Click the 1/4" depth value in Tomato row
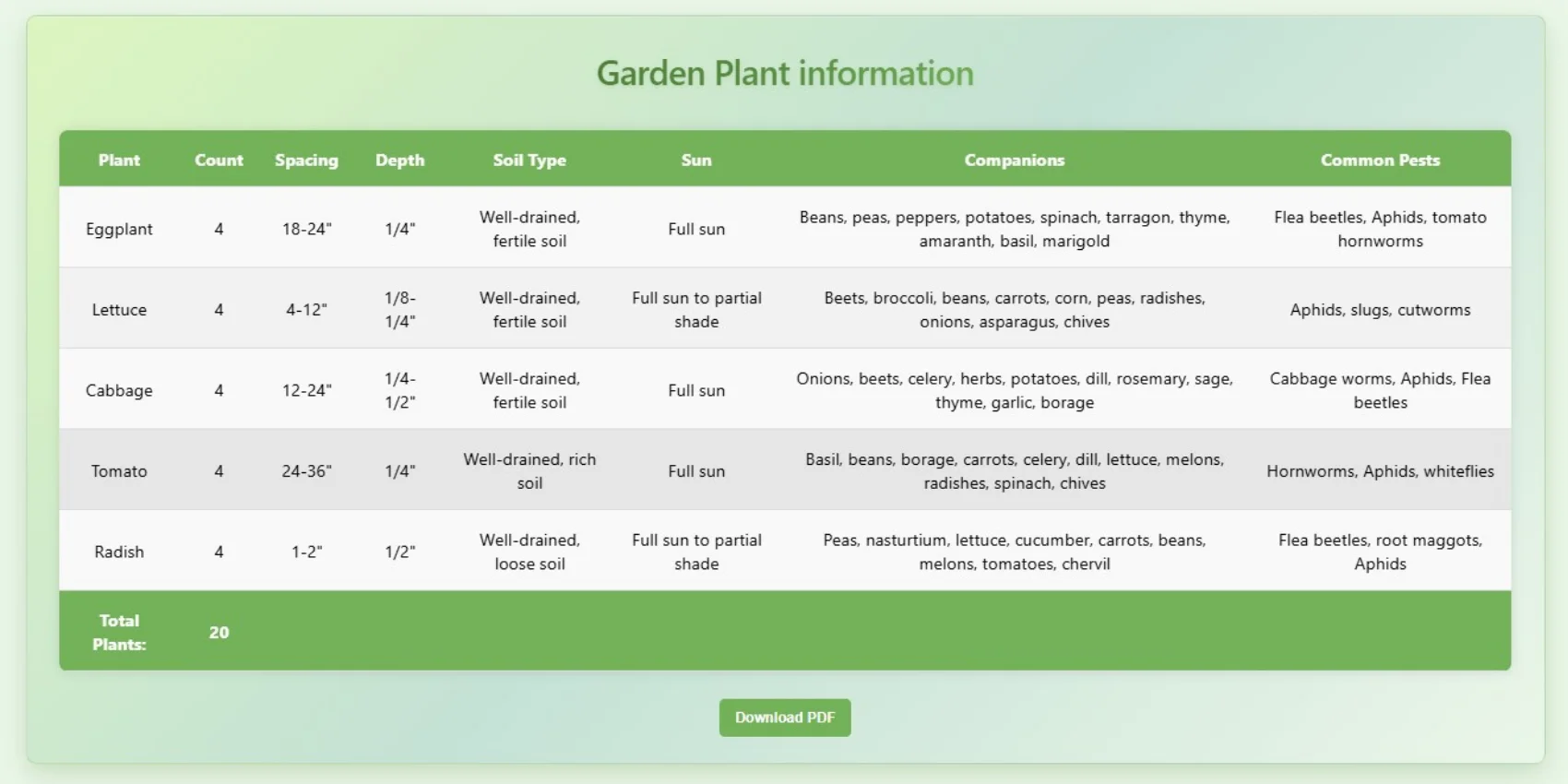This screenshot has width=1568, height=784. pos(399,471)
